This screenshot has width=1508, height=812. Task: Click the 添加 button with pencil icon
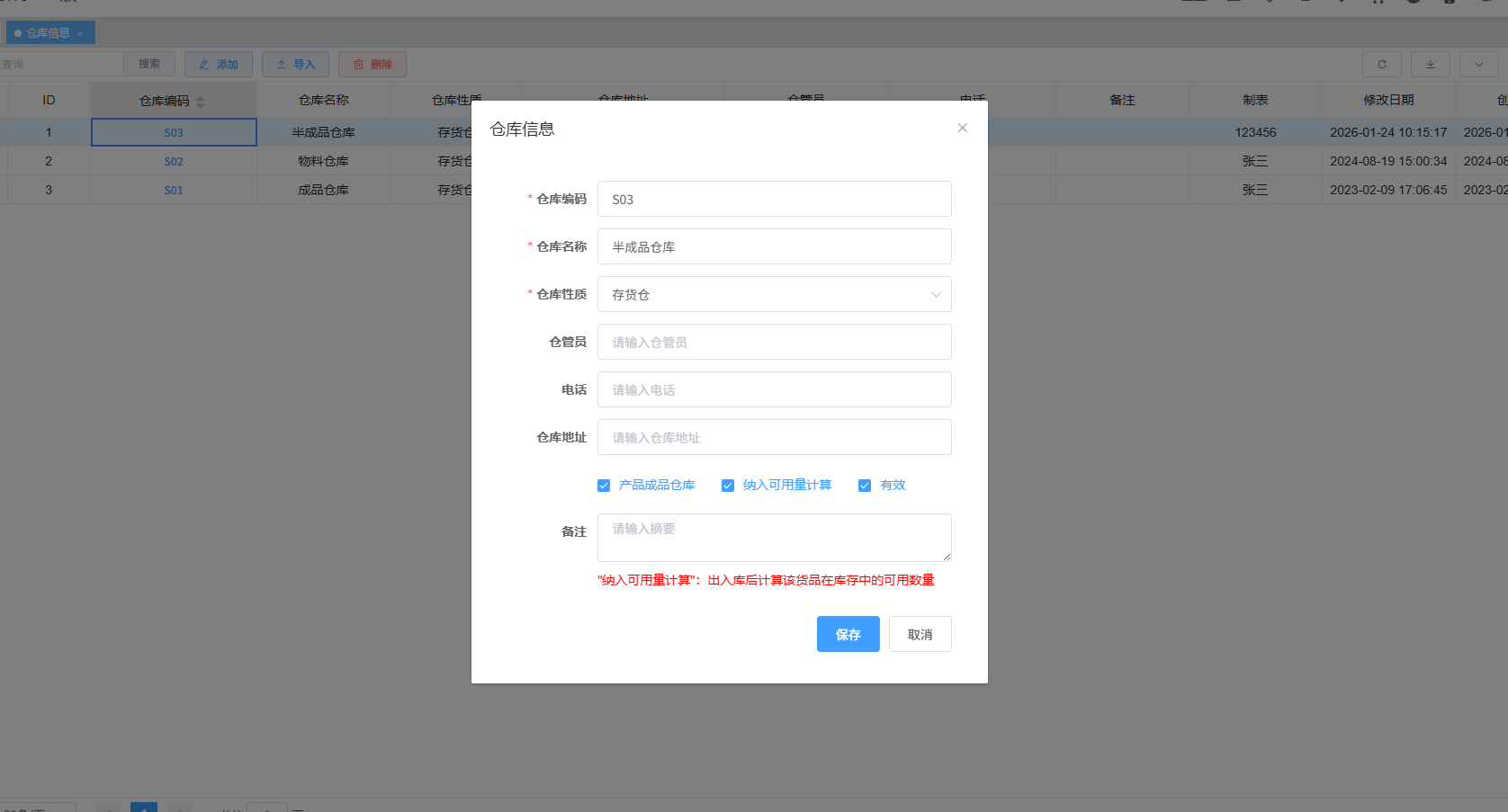click(x=219, y=65)
